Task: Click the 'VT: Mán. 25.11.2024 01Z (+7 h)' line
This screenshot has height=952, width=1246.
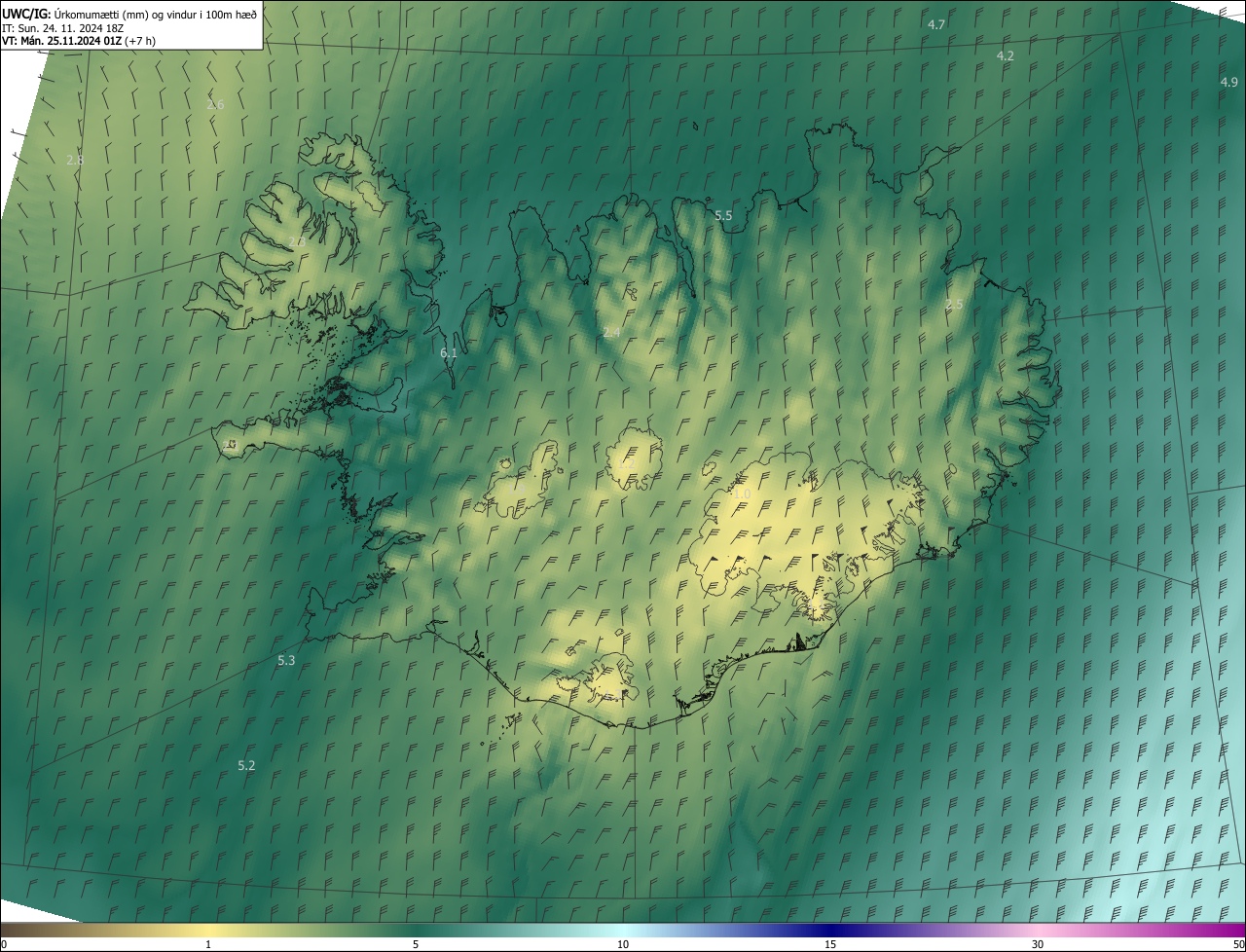Action: coord(79,41)
